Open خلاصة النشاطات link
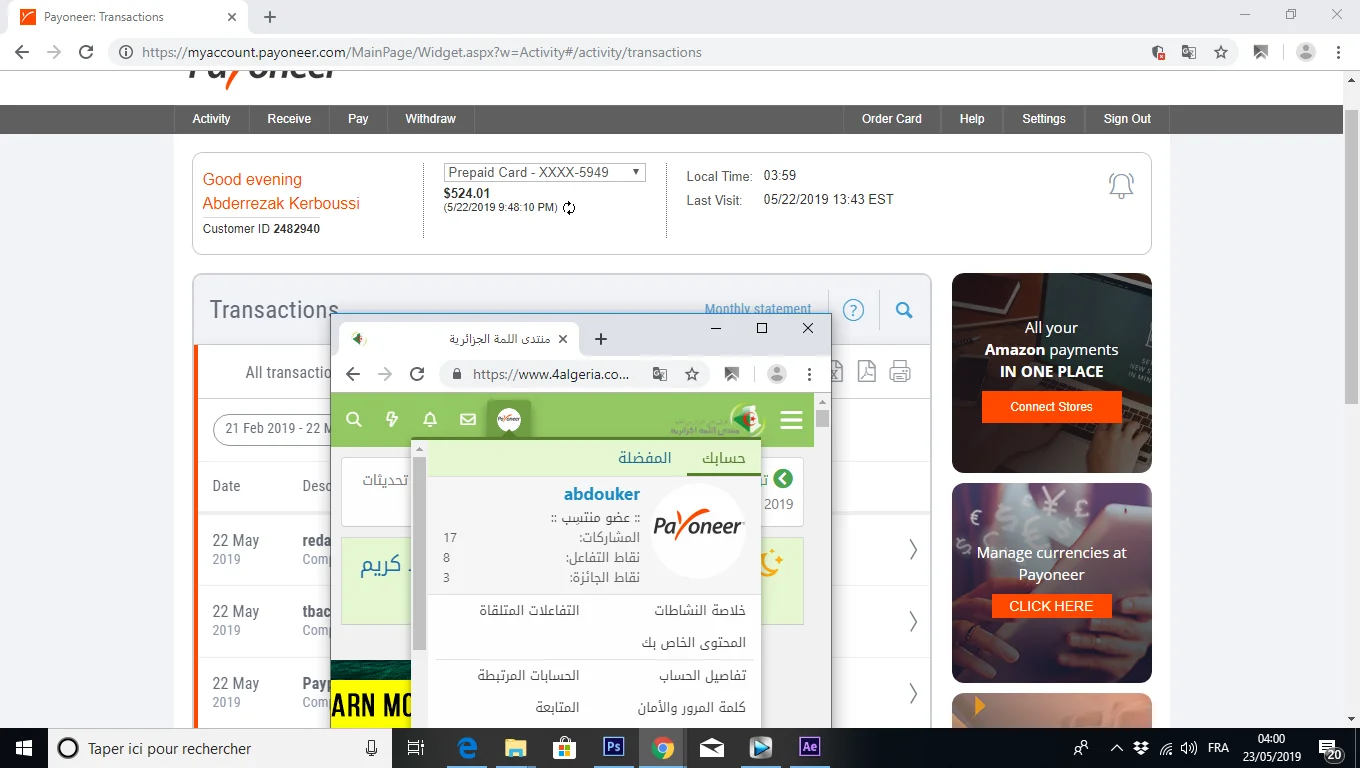This screenshot has width=1360, height=768. coord(700,610)
